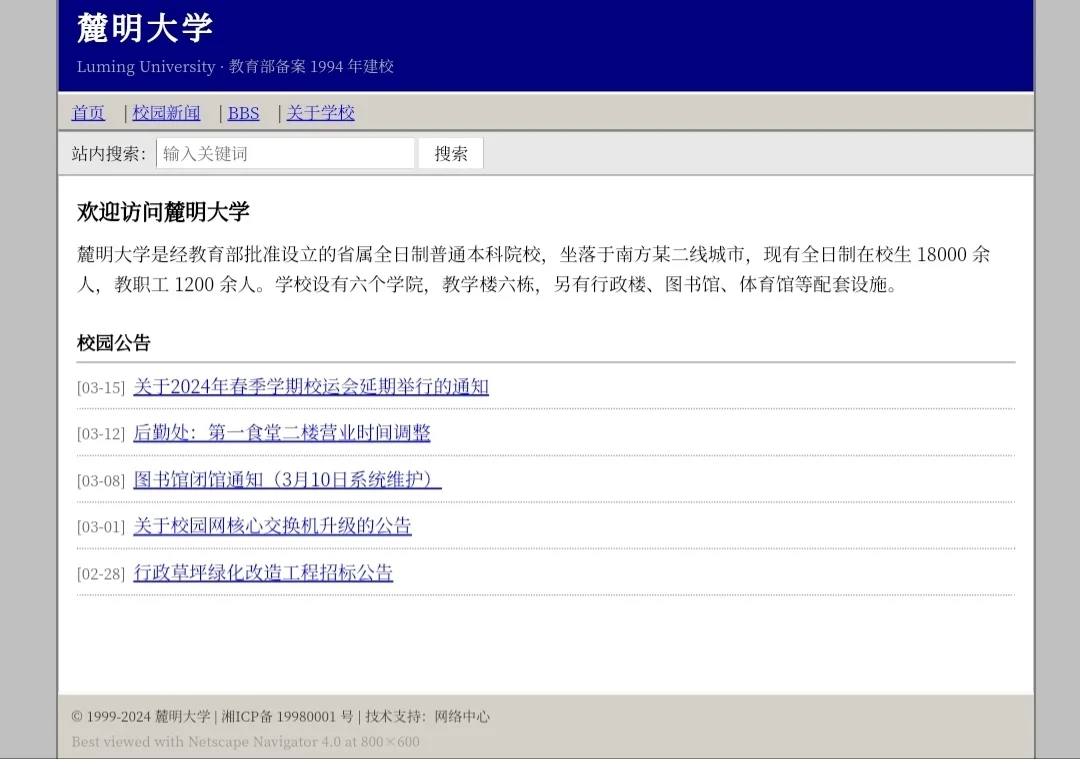1080x759 pixels.
Task: Click the copyright ICP footer line
Action: 280,716
